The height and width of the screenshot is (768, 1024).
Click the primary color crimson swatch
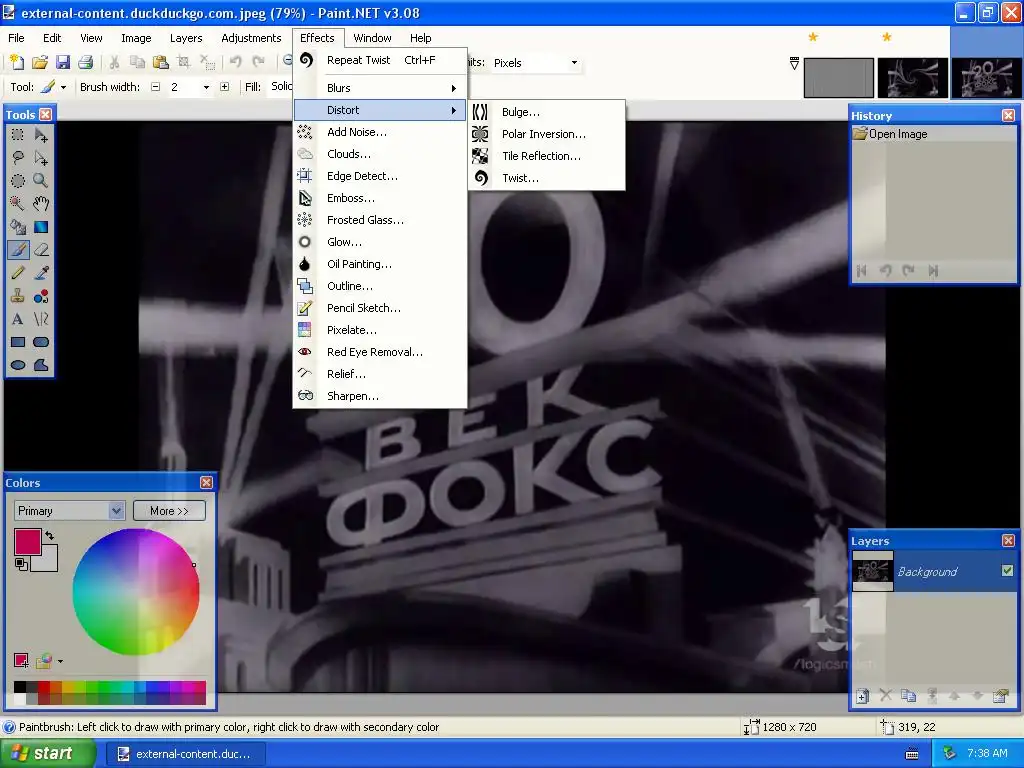[27, 542]
